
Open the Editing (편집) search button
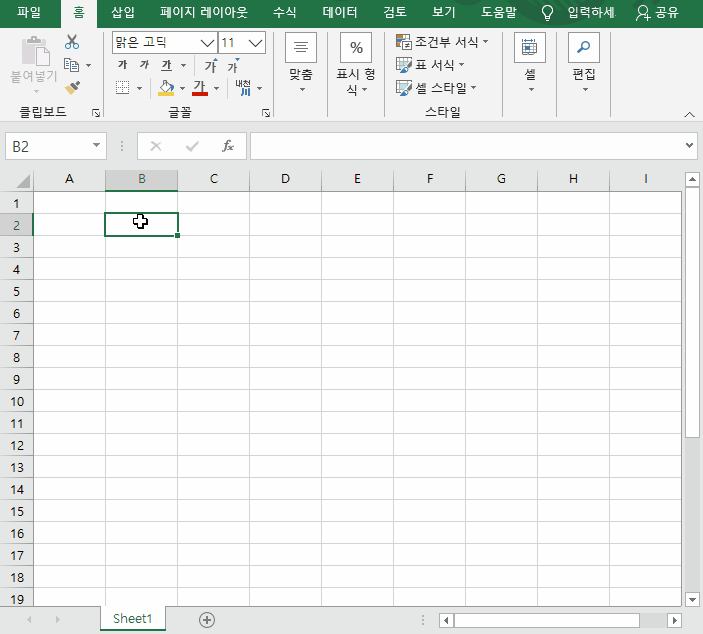584,63
